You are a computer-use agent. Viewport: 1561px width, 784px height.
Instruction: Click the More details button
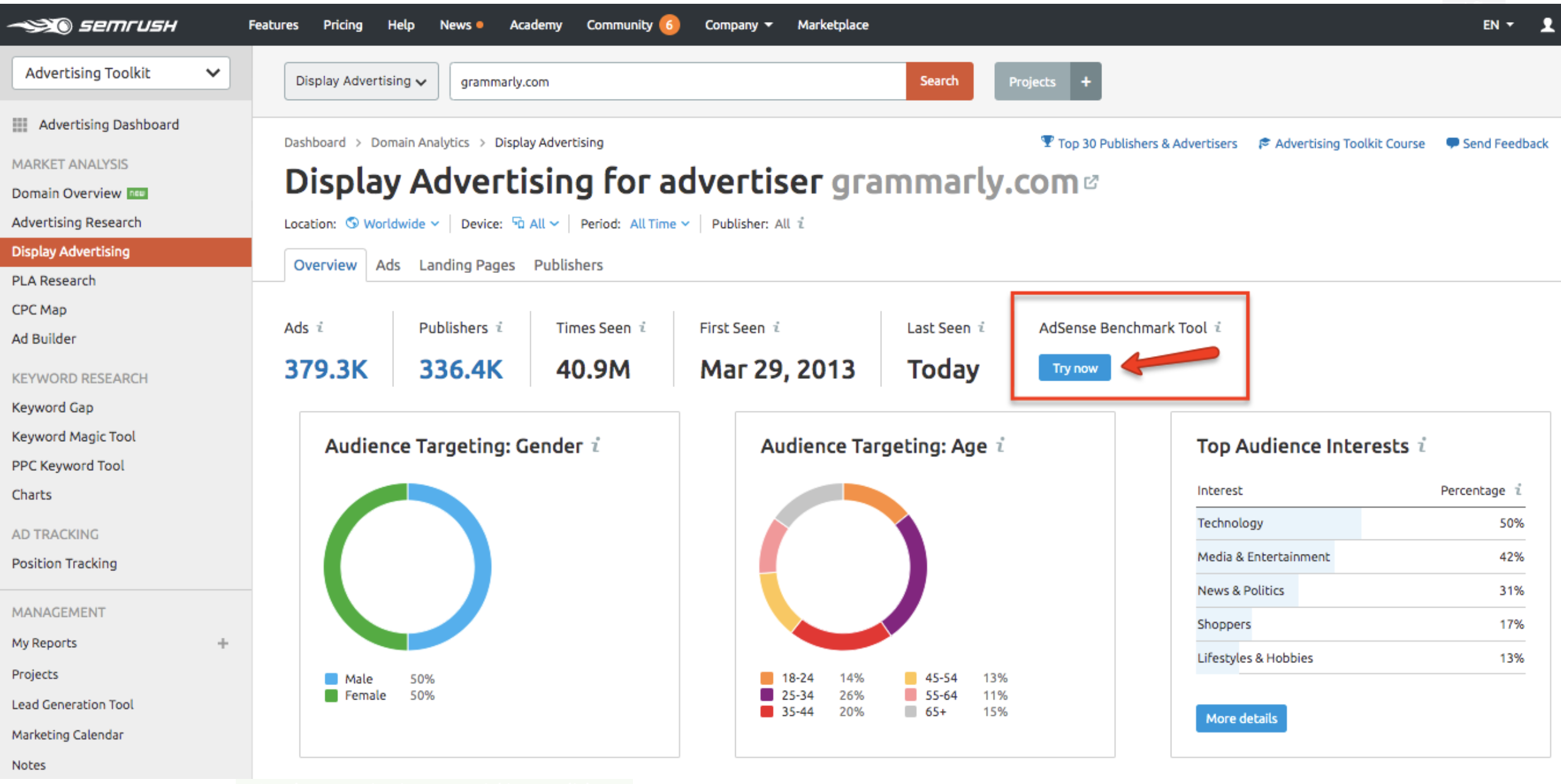[x=1244, y=718]
